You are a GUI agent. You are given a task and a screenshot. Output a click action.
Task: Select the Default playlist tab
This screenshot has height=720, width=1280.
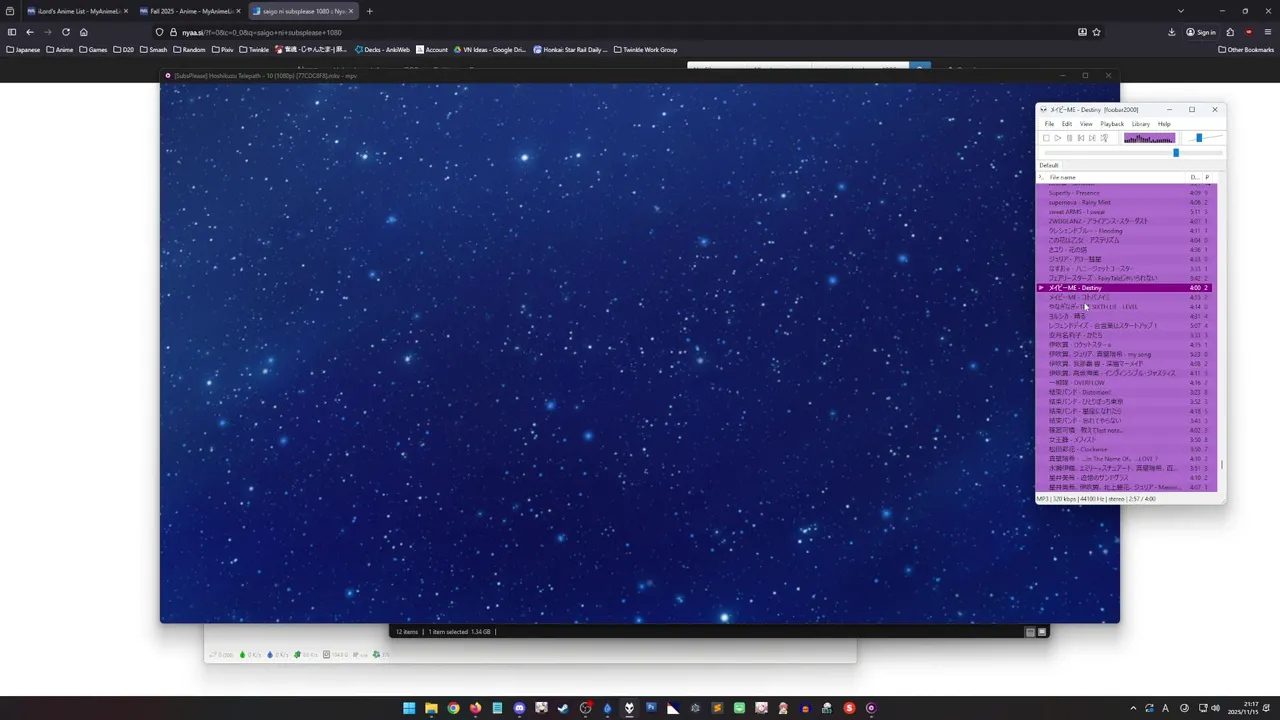(1049, 165)
